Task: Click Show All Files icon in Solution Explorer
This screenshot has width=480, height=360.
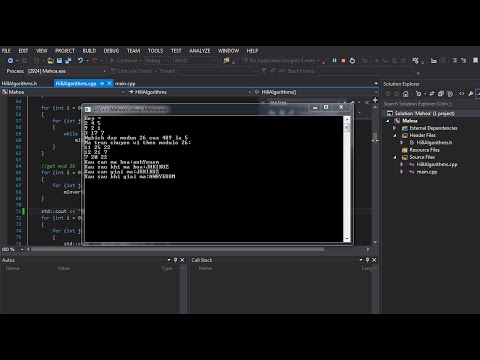Action: tap(450, 94)
